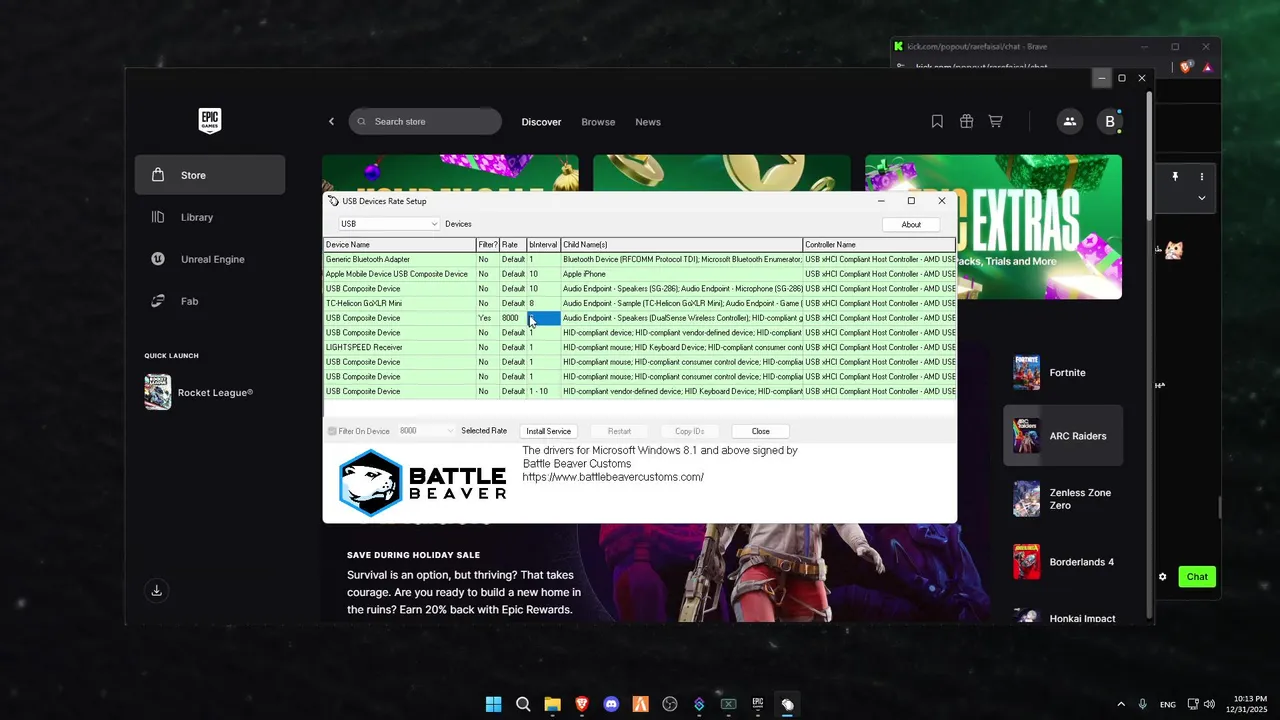Open Unreal Engine in the Epic sidebar
The height and width of the screenshot is (720, 1280).
[210, 259]
